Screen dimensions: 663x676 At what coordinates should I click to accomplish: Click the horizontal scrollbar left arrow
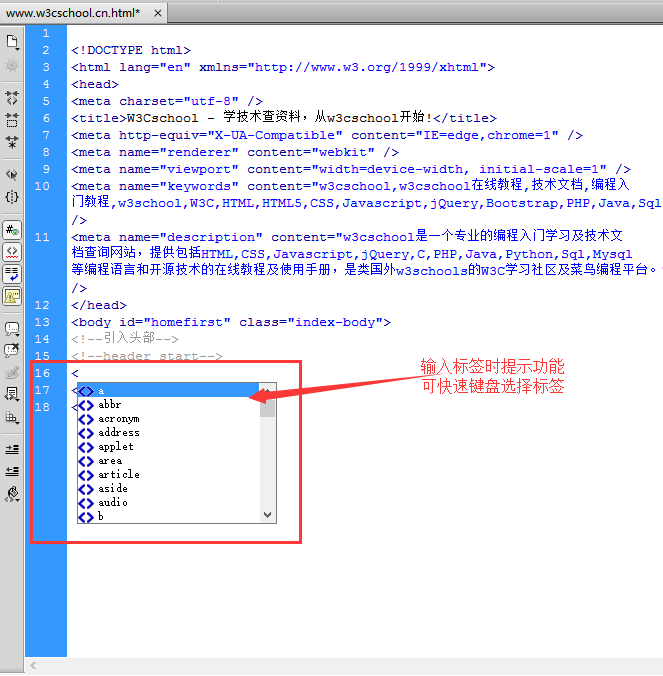33,666
